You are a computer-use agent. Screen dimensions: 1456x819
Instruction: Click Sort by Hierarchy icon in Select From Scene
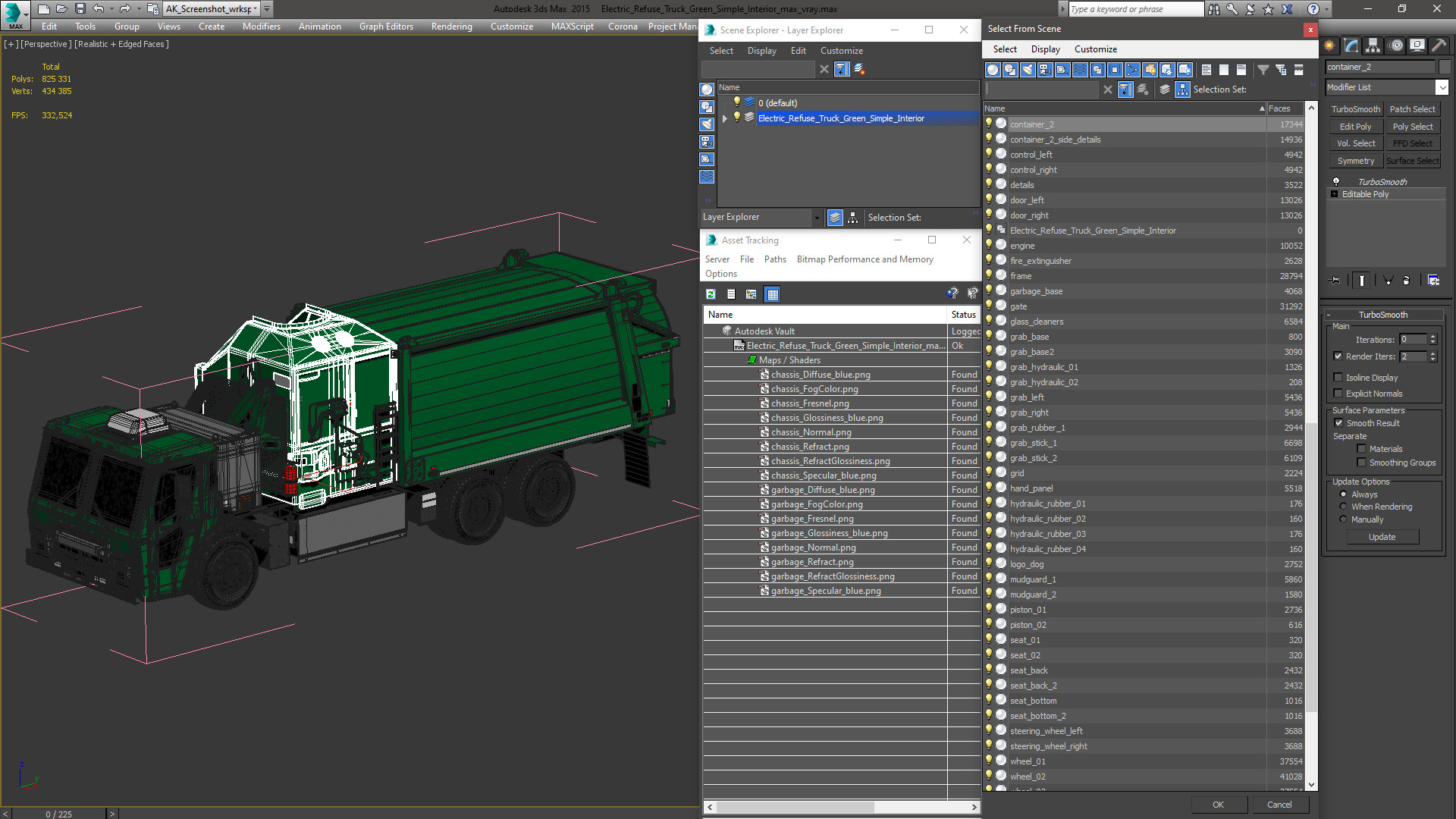tap(1182, 89)
